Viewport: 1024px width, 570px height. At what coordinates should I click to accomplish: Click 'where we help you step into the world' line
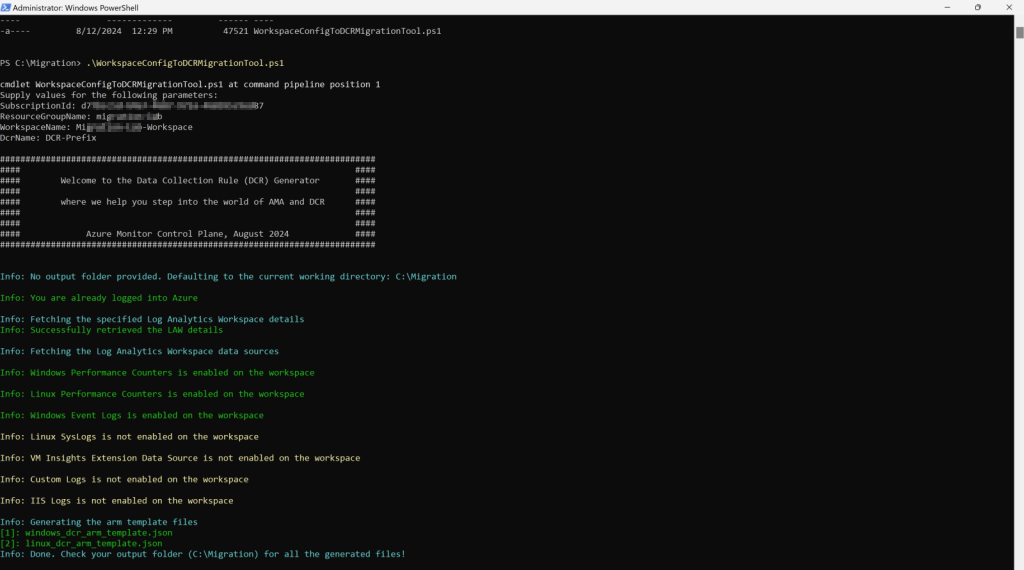pyautogui.click(x=193, y=202)
